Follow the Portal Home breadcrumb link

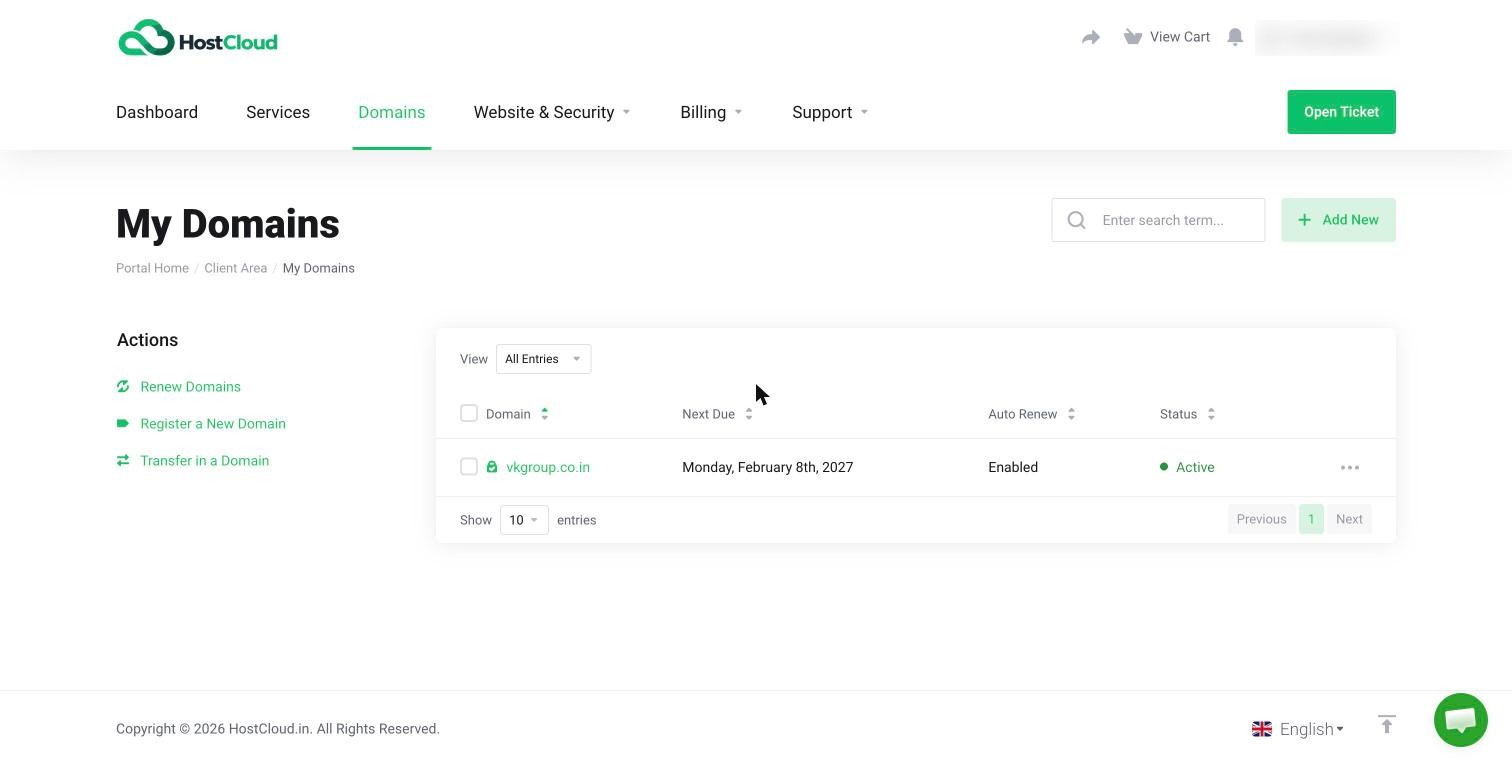tap(152, 268)
